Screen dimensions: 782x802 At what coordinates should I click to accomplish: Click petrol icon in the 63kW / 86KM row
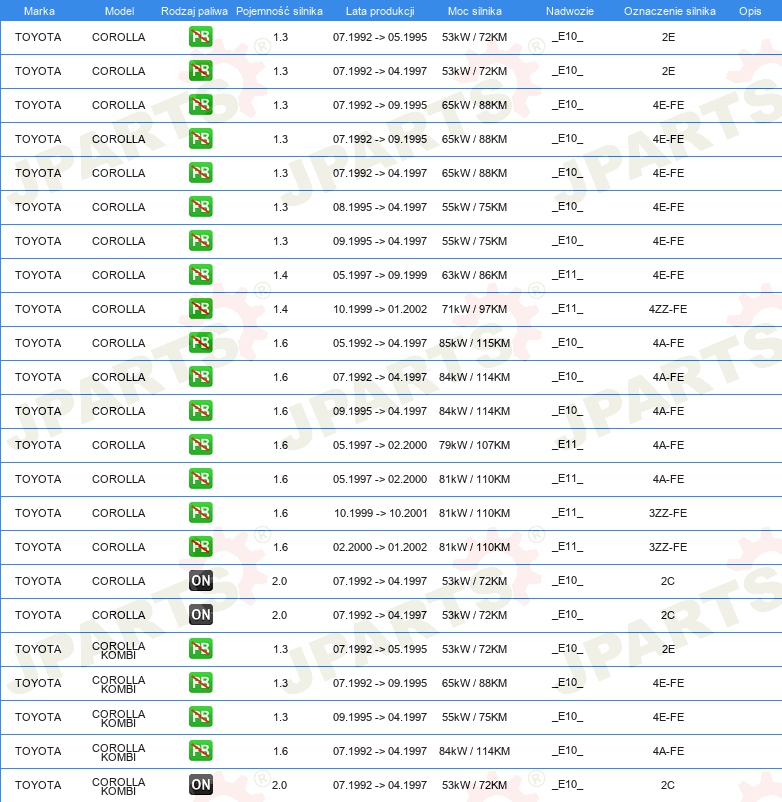(x=200, y=275)
